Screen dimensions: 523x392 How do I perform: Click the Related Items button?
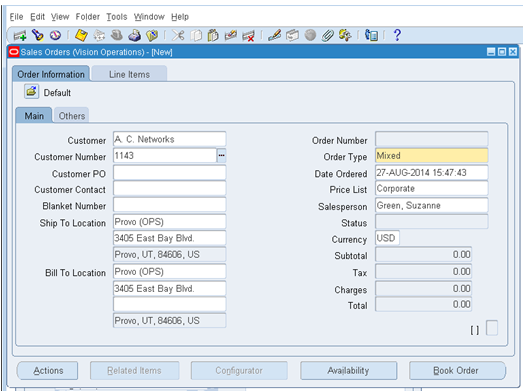[134, 371]
